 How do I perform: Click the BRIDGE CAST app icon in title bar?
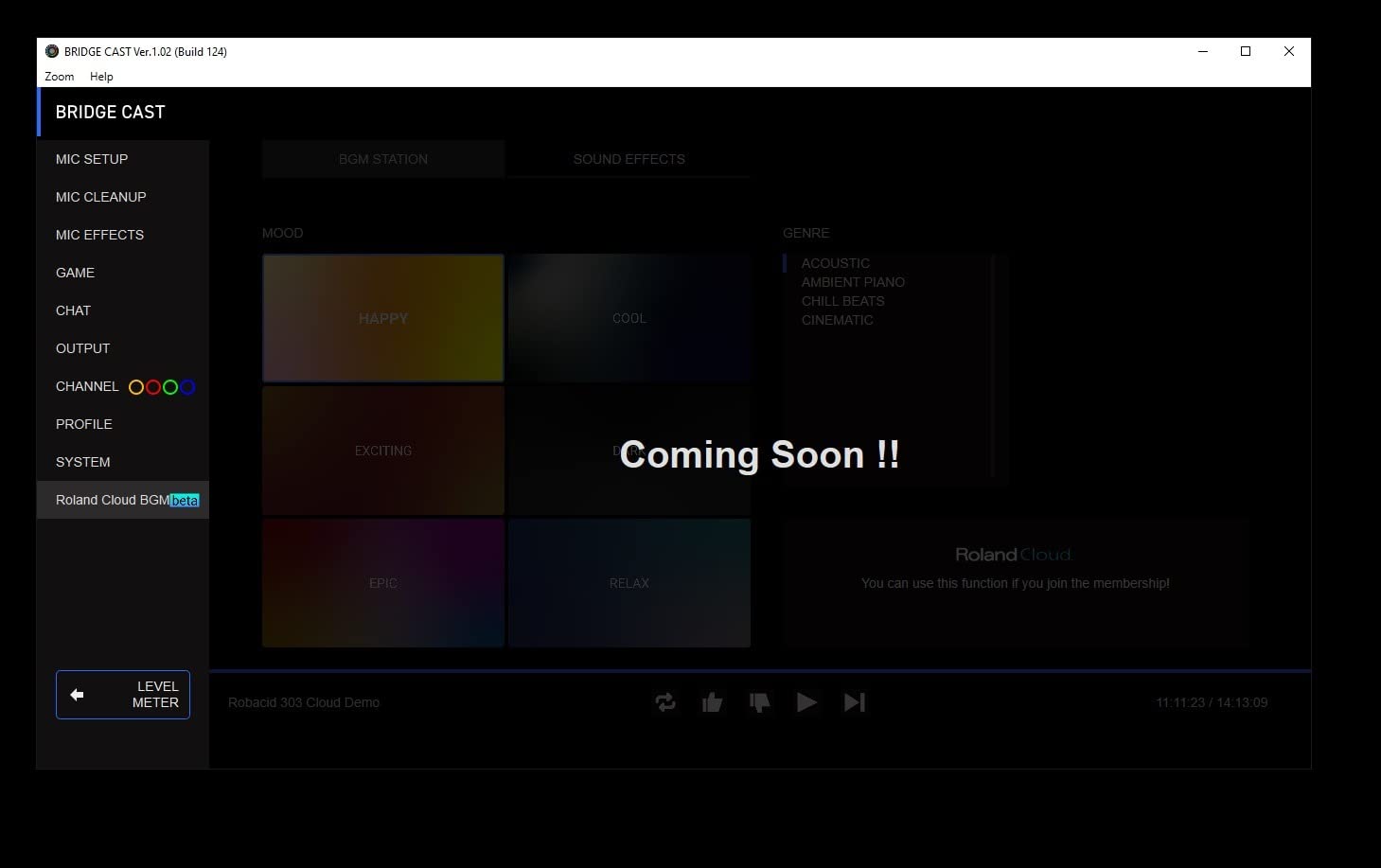click(52, 51)
